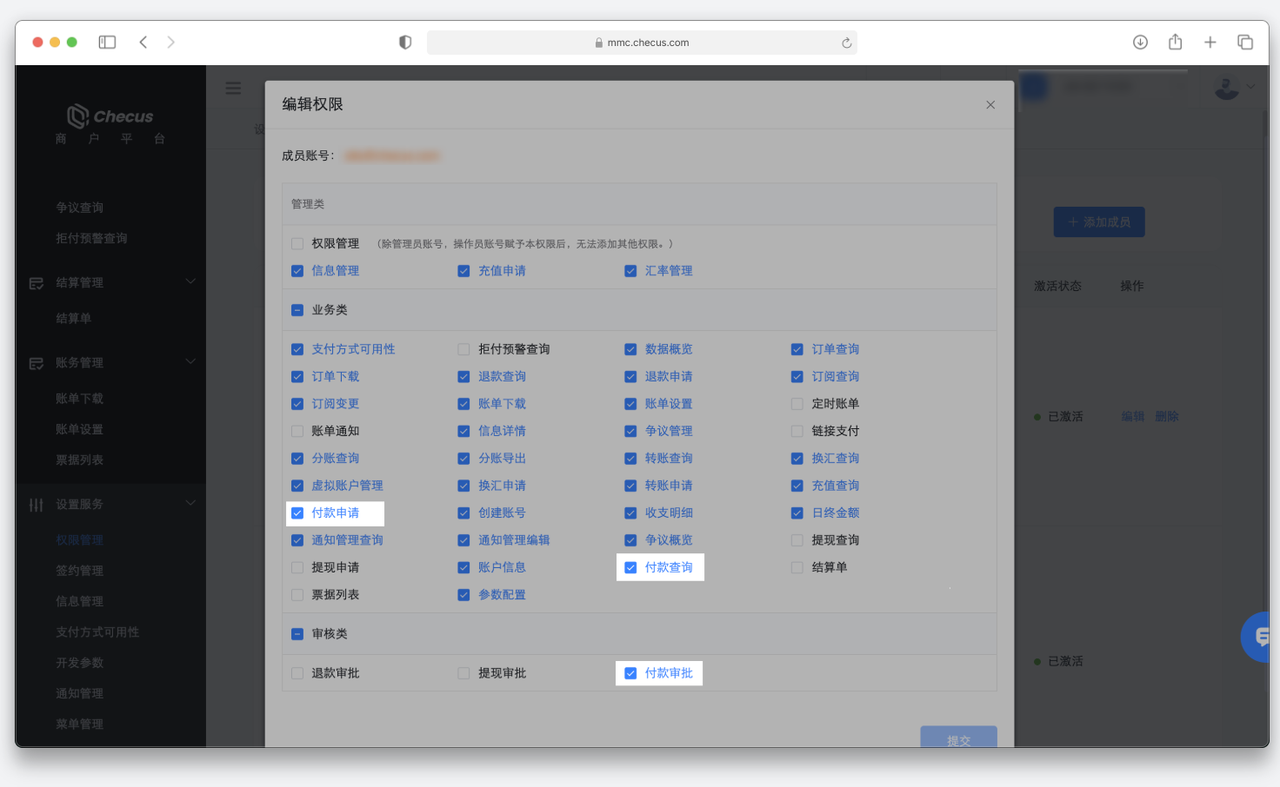Click the Safari tab overview icon

click(1245, 42)
